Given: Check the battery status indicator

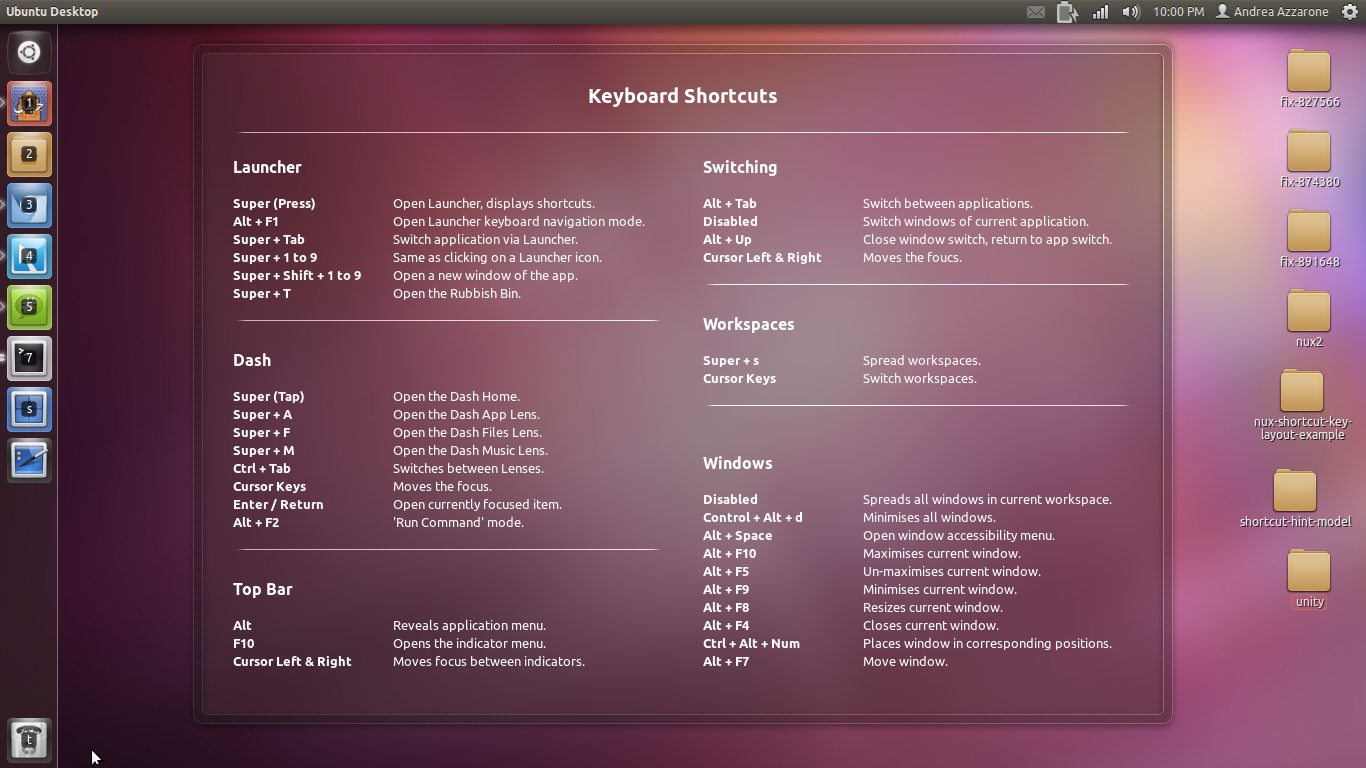Looking at the screenshot, I should click(1067, 12).
